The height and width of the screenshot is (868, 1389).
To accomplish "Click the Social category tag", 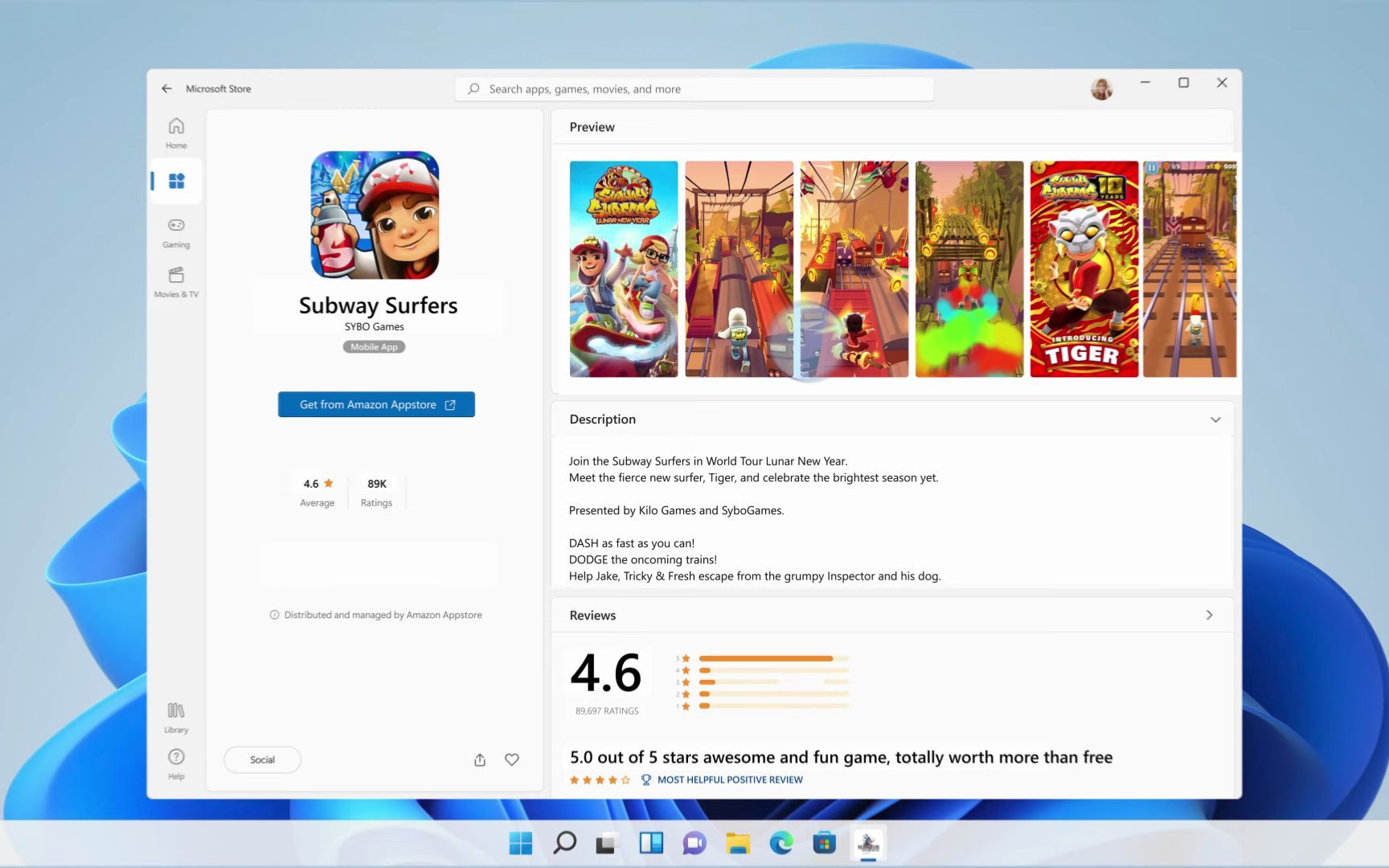I will [262, 759].
